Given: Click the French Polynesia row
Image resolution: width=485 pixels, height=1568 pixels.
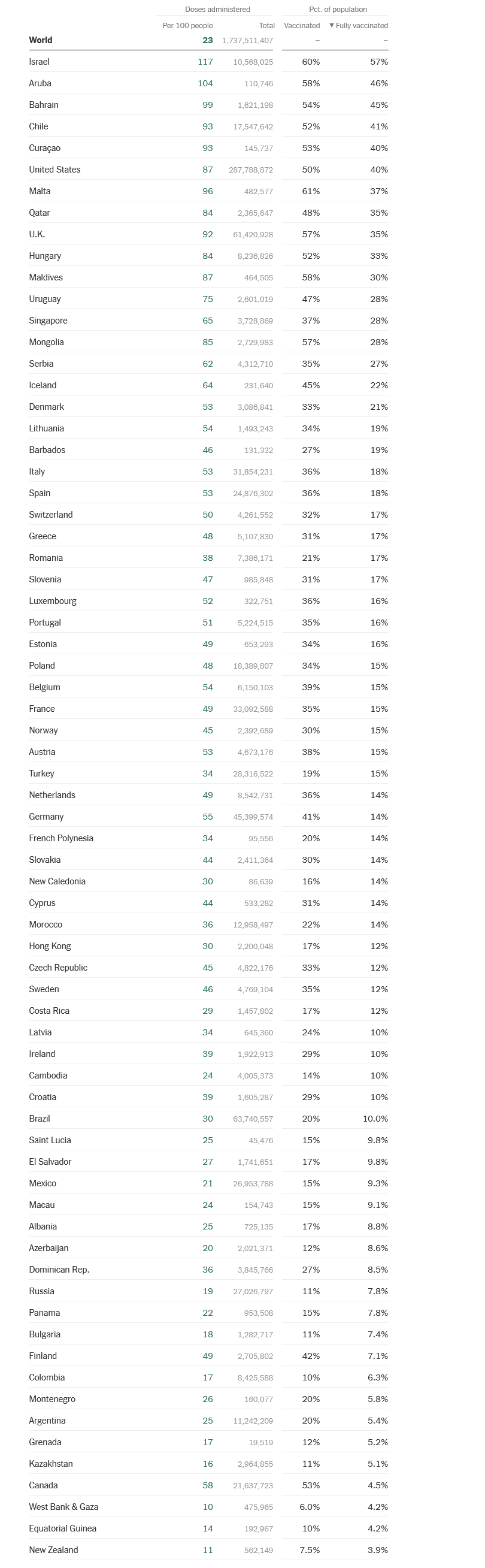Looking at the screenshot, I should 209,838.
